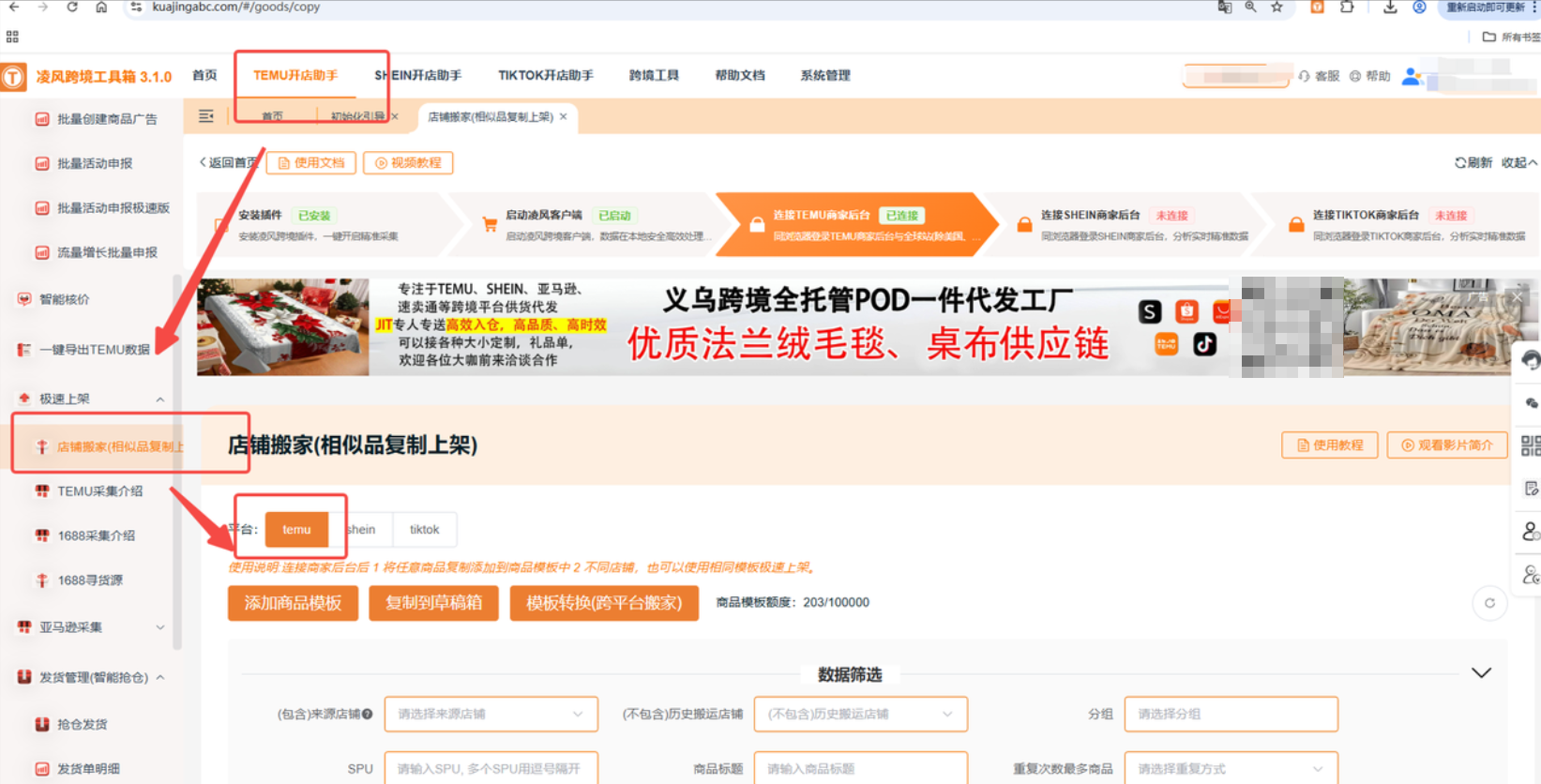Click the 请选择分组 field
The width and height of the screenshot is (1541, 784).
tap(1231, 714)
